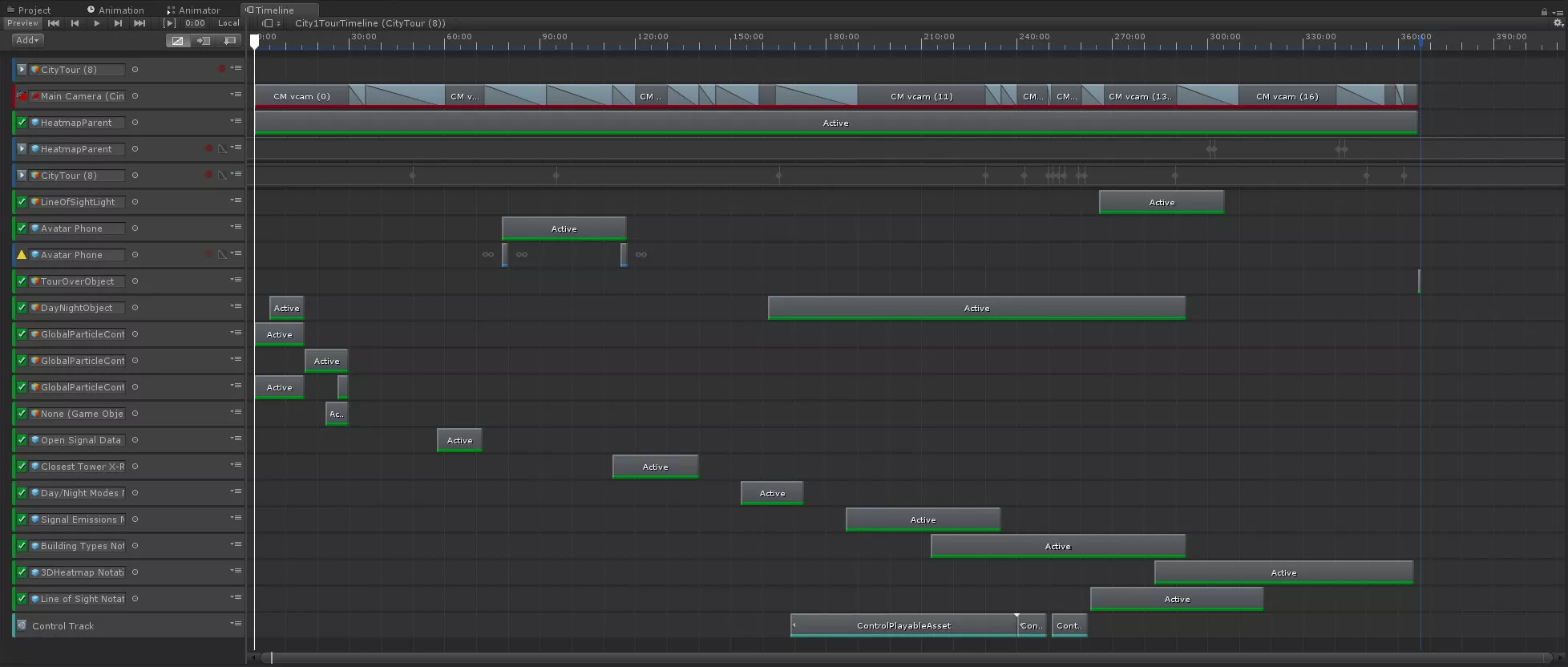
Task: Click the lock icon for Timeline window
Action: (x=1544, y=11)
